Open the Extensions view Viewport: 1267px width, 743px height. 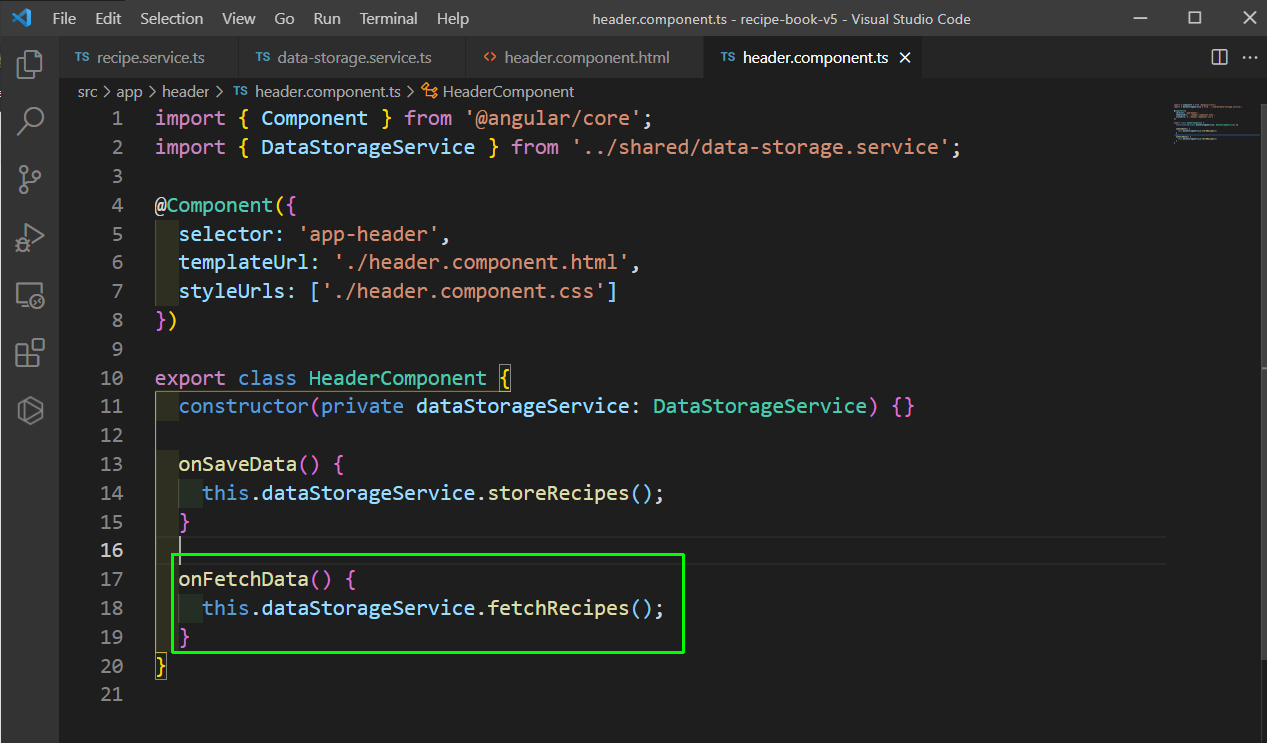tap(30, 353)
